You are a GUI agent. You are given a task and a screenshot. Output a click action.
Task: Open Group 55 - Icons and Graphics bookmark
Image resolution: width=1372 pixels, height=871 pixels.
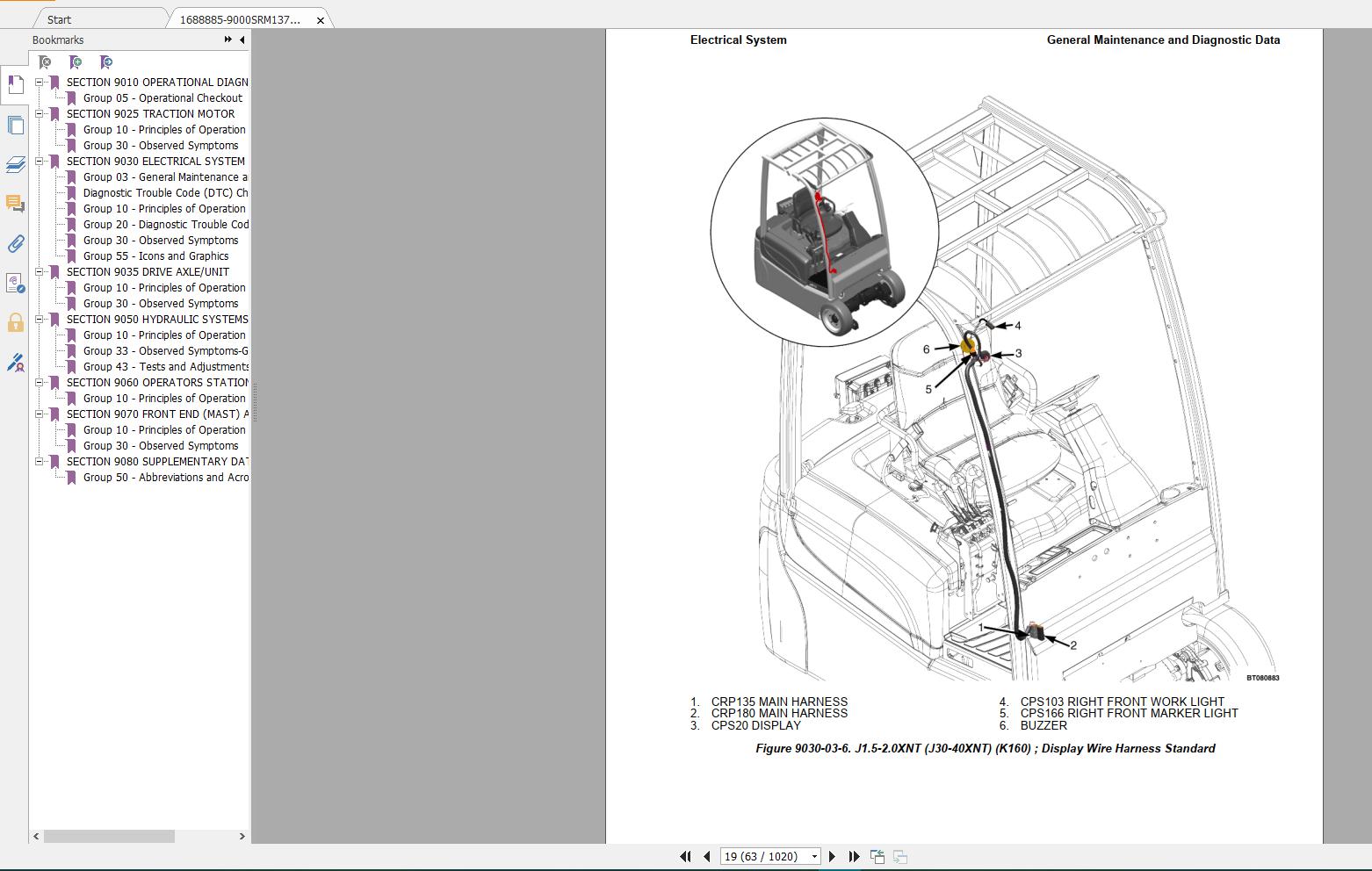(155, 256)
